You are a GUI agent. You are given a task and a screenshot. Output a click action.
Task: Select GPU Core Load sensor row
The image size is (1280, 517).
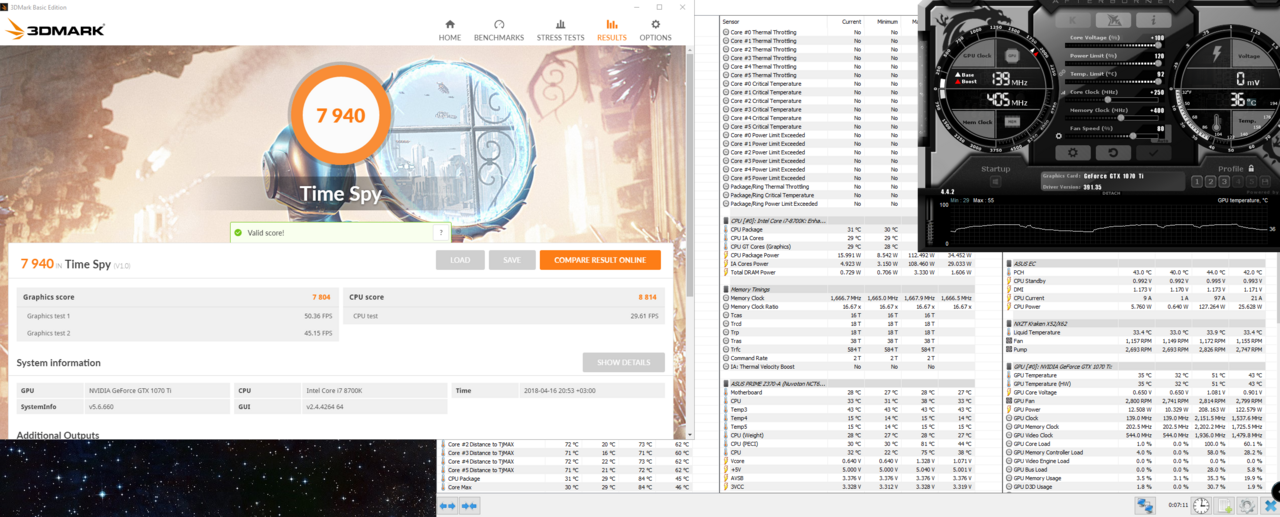pos(1138,443)
